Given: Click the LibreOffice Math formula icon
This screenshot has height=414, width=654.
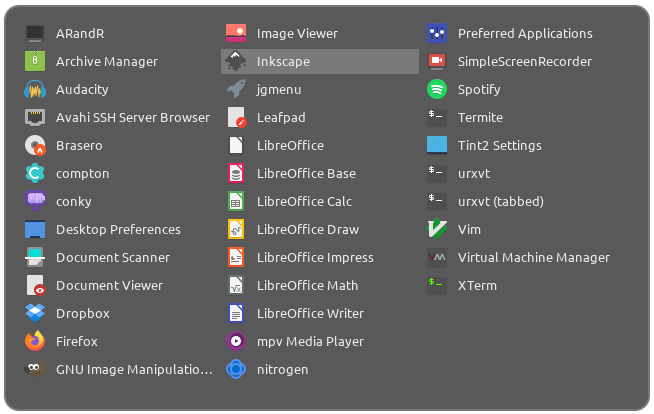Looking at the screenshot, I should tap(236, 286).
